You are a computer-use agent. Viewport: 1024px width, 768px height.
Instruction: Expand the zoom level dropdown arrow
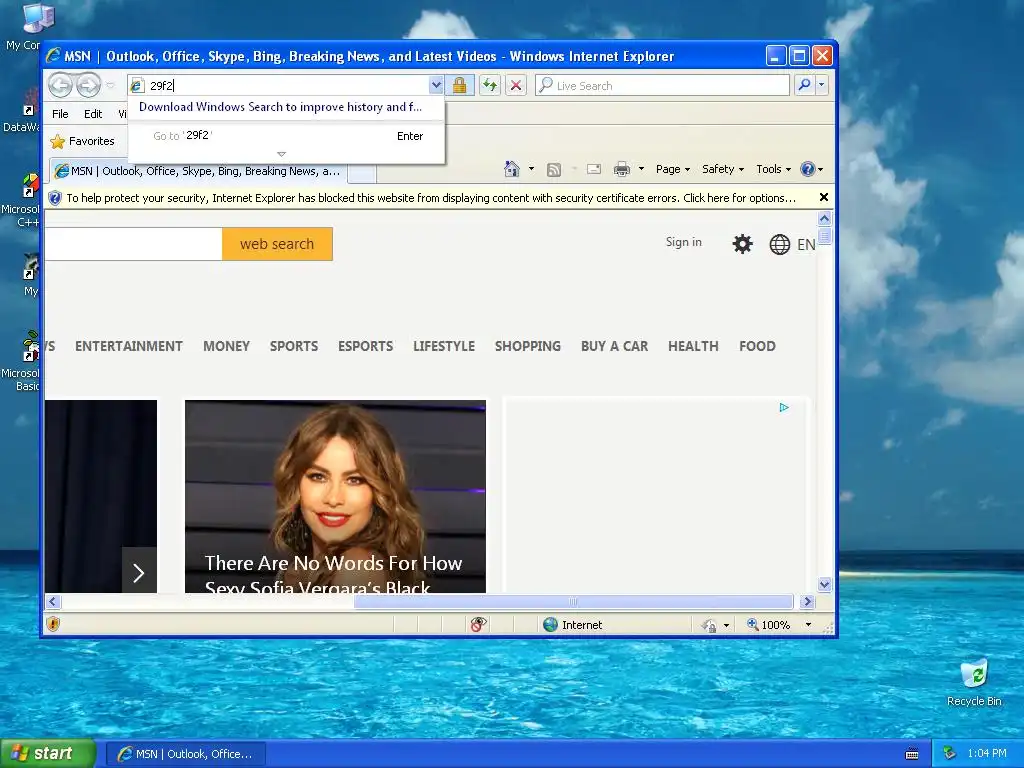[x=808, y=625]
